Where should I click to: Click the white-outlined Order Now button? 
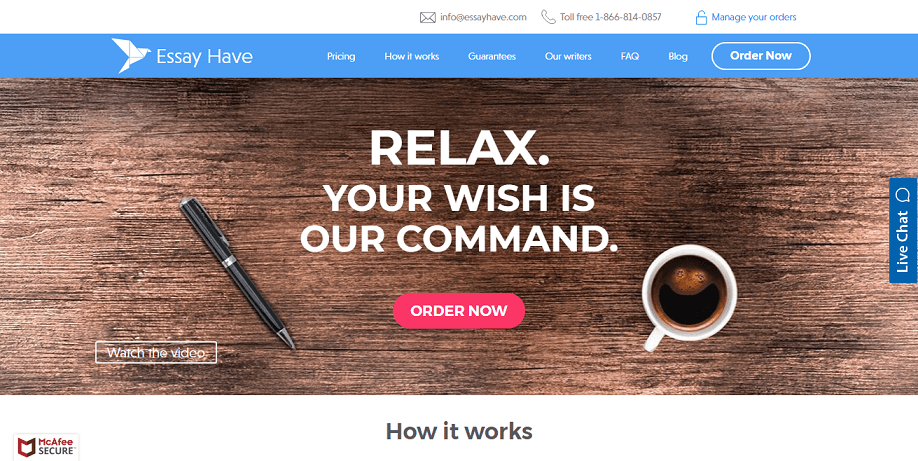pyautogui.click(x=761, y=56)
